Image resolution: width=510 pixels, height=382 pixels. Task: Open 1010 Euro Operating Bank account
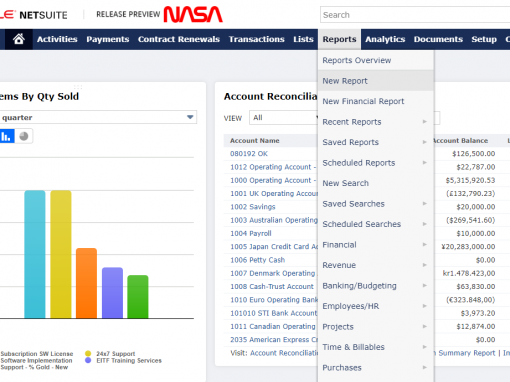[274, 300]
